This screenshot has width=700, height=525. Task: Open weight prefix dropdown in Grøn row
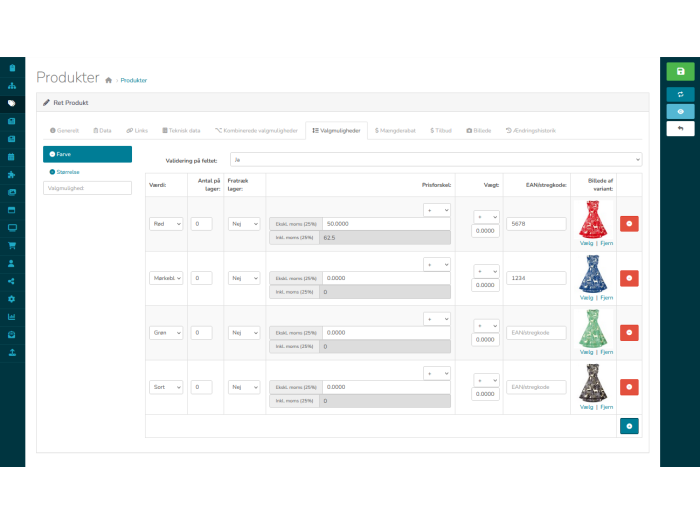[x=486, y=325]
